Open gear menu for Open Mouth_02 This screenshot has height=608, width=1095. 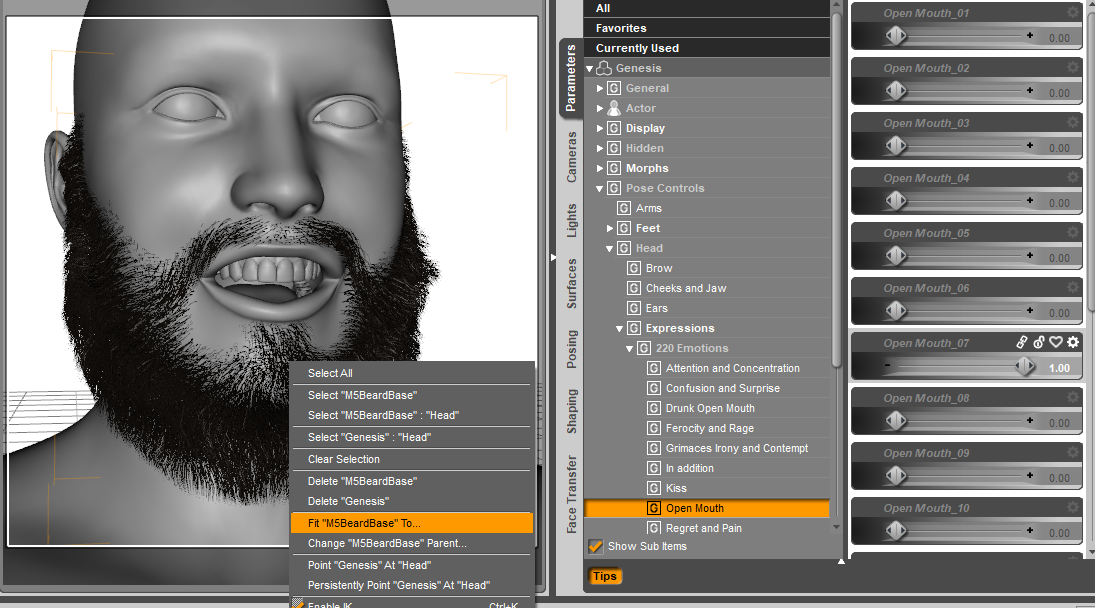tap(1073, 67)
